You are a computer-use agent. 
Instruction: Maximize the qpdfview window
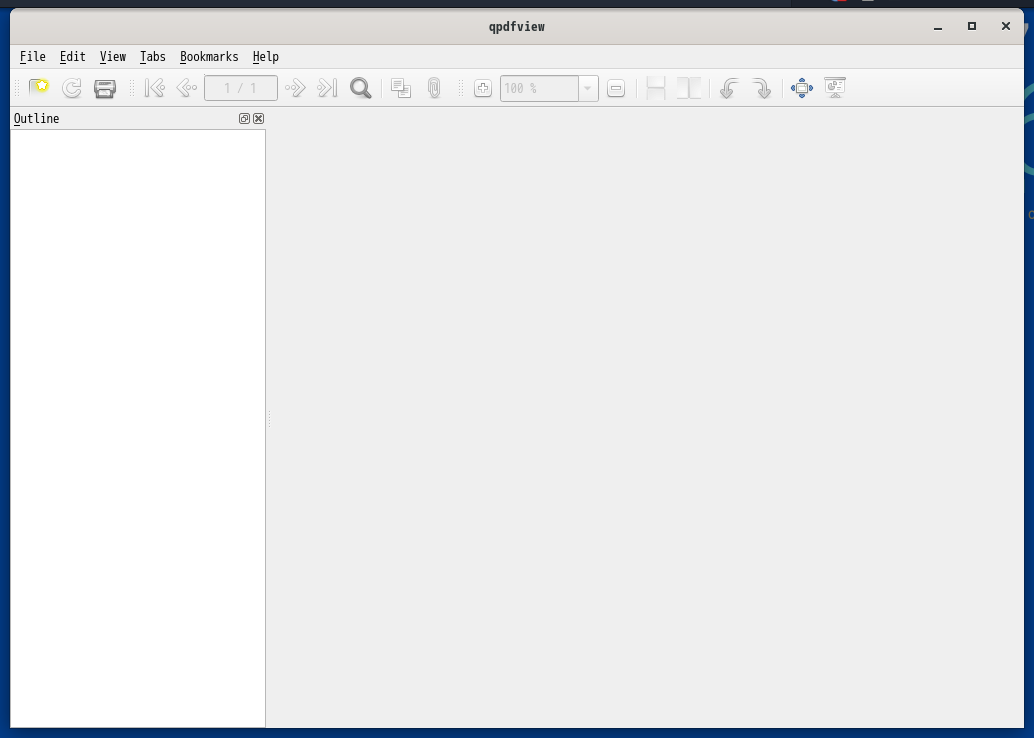[972, 26]
